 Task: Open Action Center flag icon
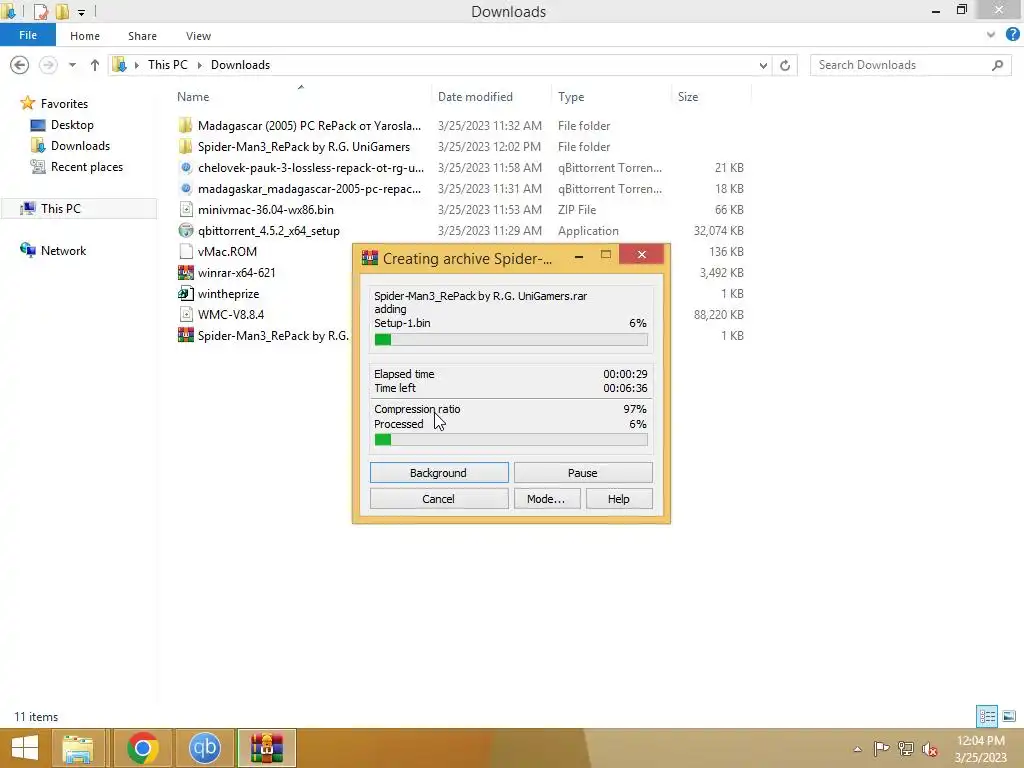click(x=881, y=748)
